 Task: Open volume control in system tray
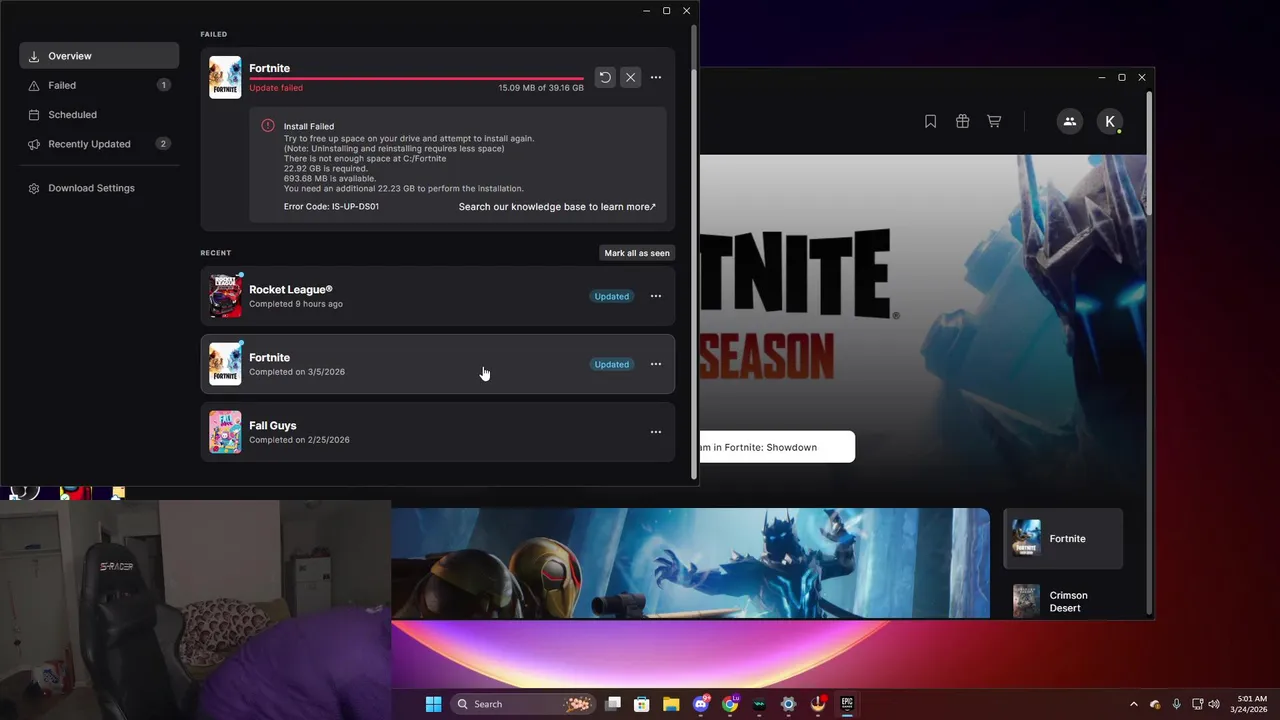click(1214, 704)
